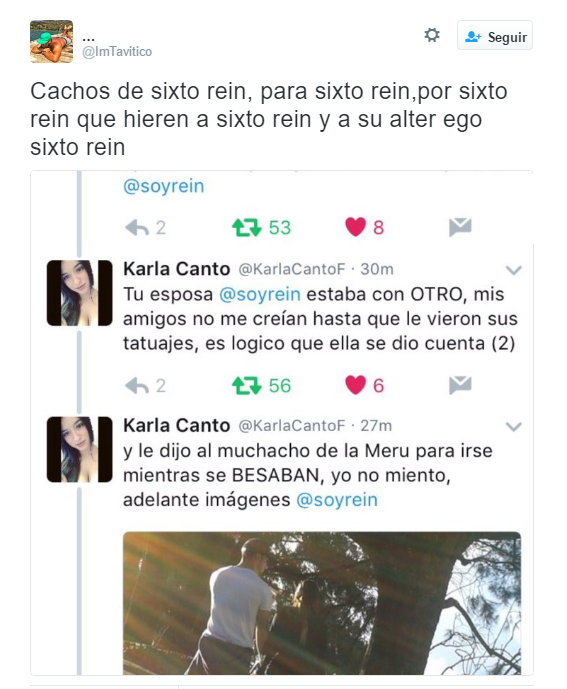Screen dimensions: 567x689
Task: Open the gear settings icon
Action: coord(432,35)
